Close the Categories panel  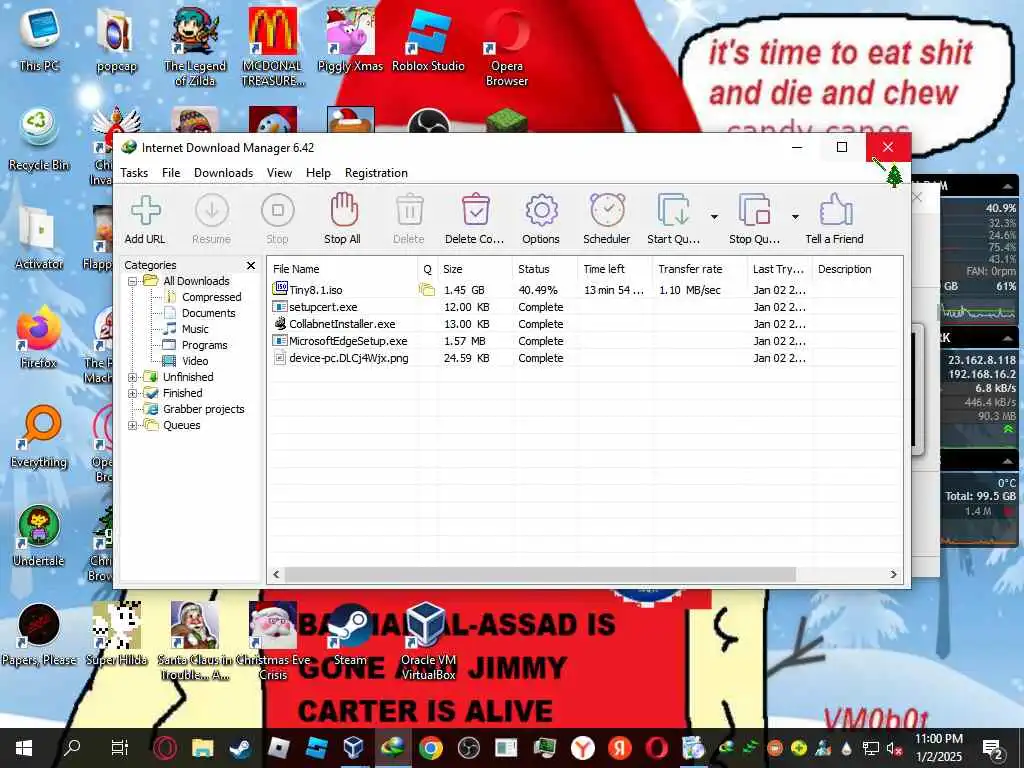(x=251, y=265)
